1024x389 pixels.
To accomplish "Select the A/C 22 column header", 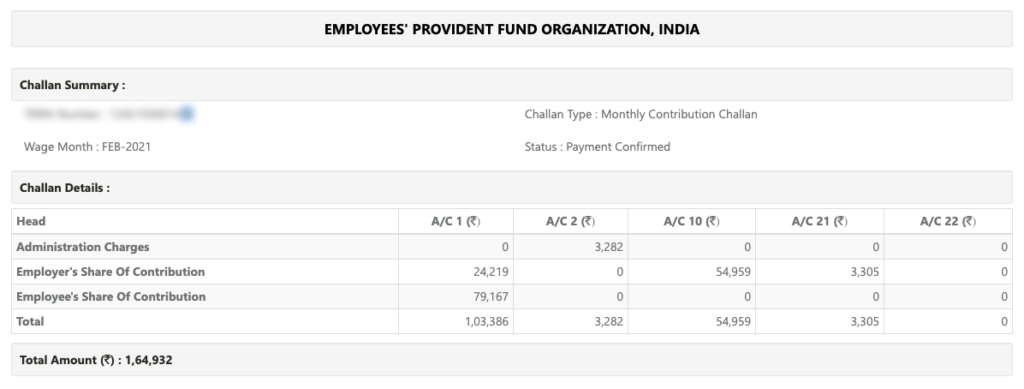I will pyautogui.click(x=948, y=221).
